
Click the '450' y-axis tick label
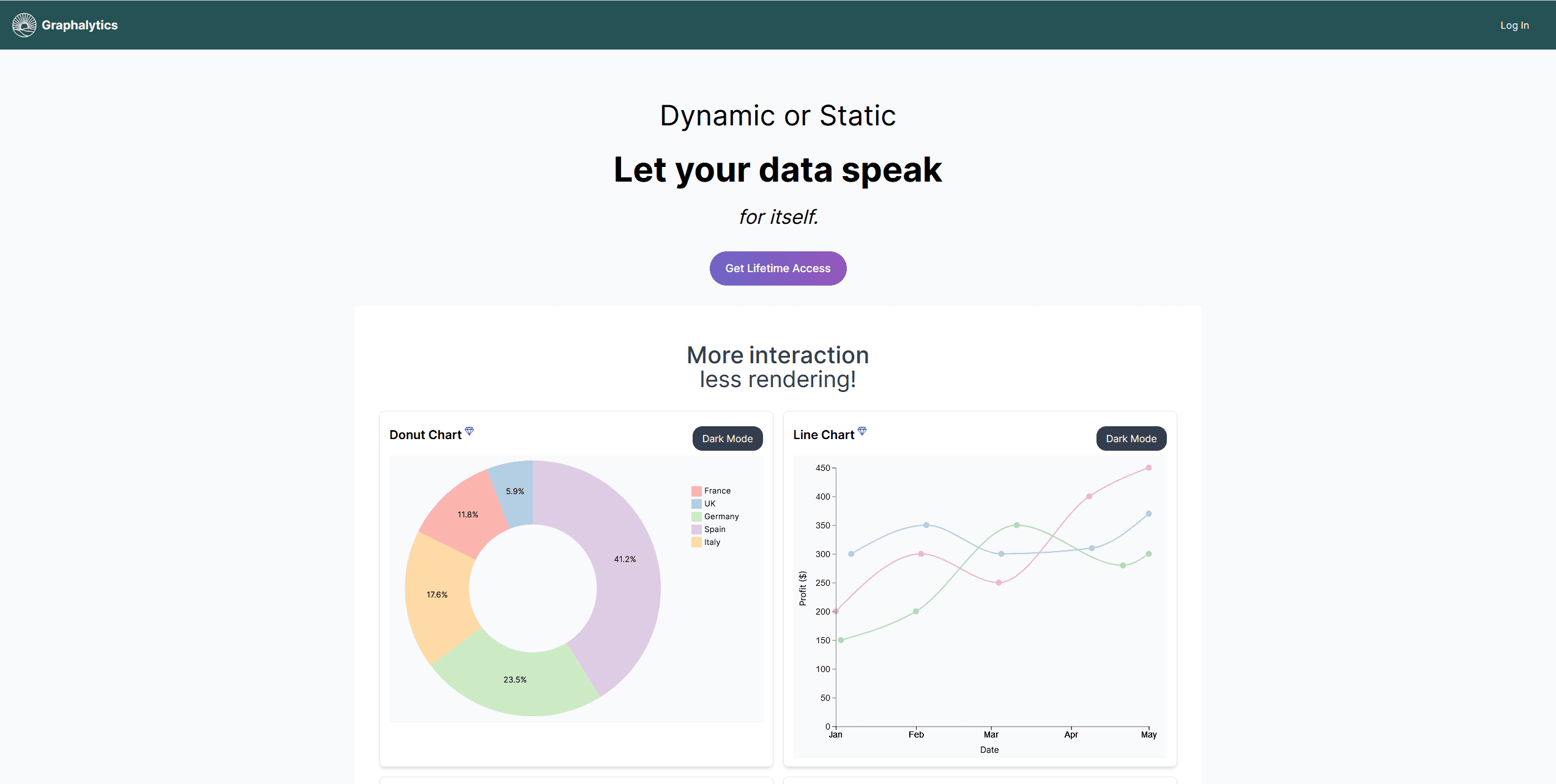[822, 468]
